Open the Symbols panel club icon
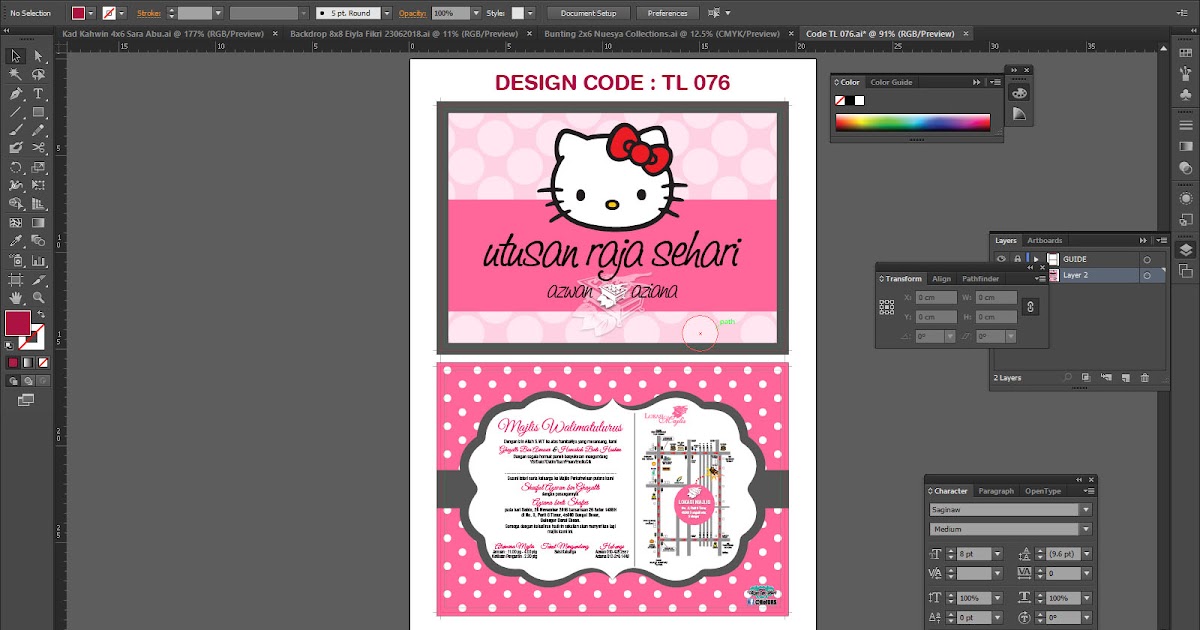 tap(1185, 93)
